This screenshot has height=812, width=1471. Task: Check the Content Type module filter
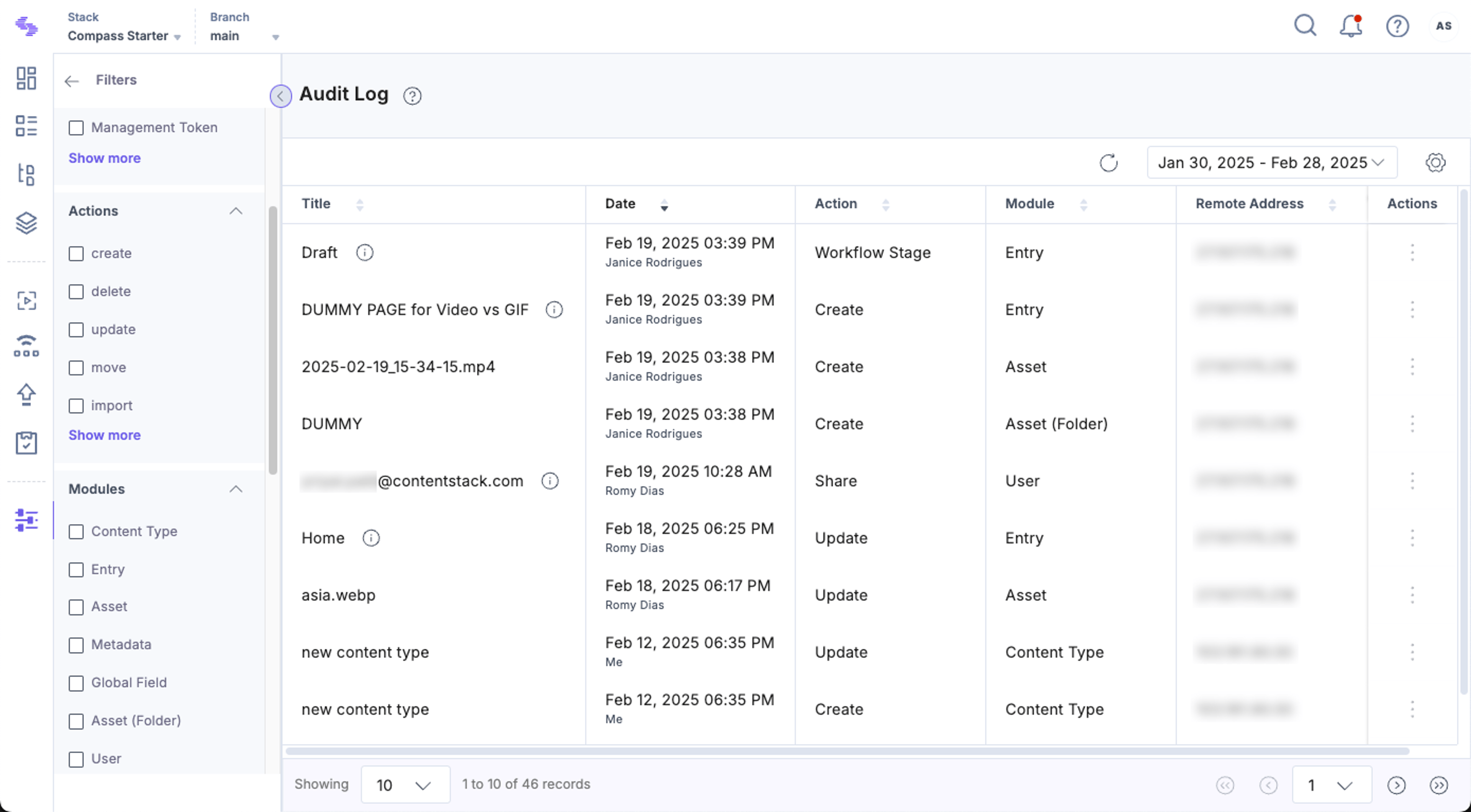pos(76,532)
